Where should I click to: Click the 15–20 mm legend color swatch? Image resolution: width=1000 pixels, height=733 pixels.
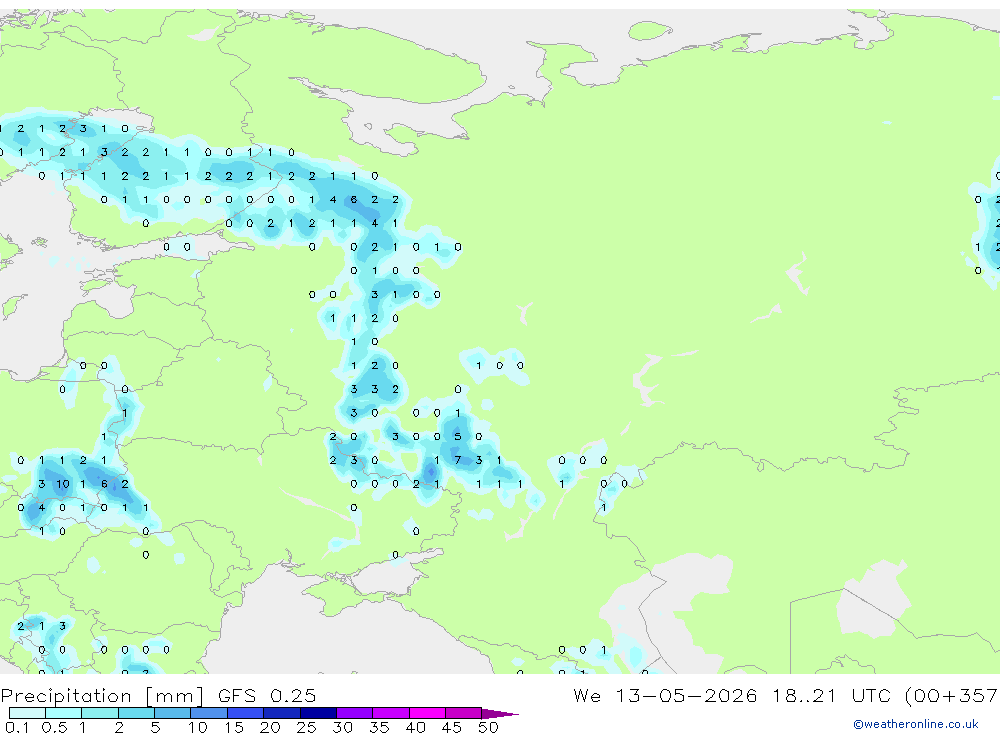pos(245,713)
